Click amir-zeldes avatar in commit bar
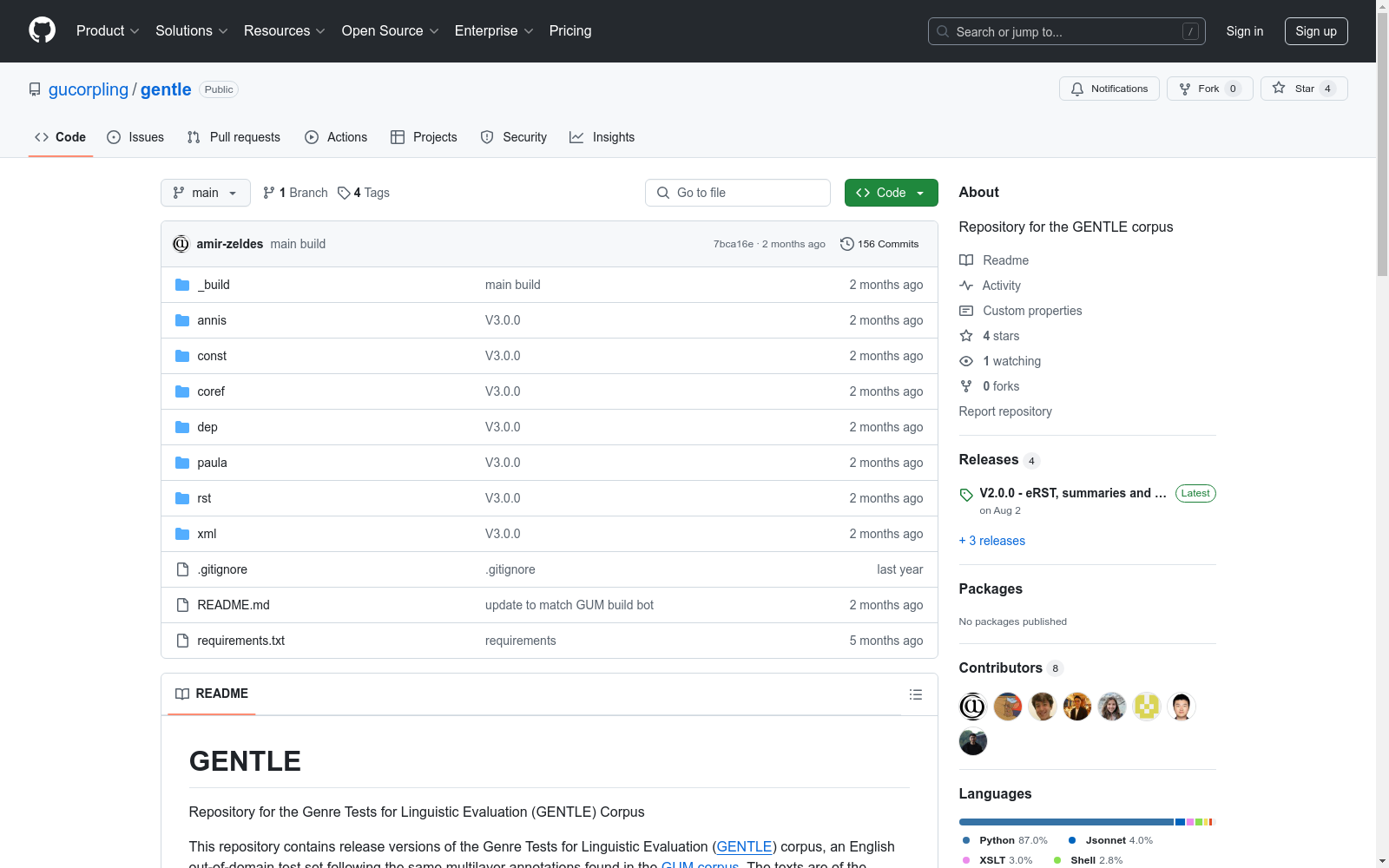The height and width of the screenshot is (868, 1389). (181, 244)
